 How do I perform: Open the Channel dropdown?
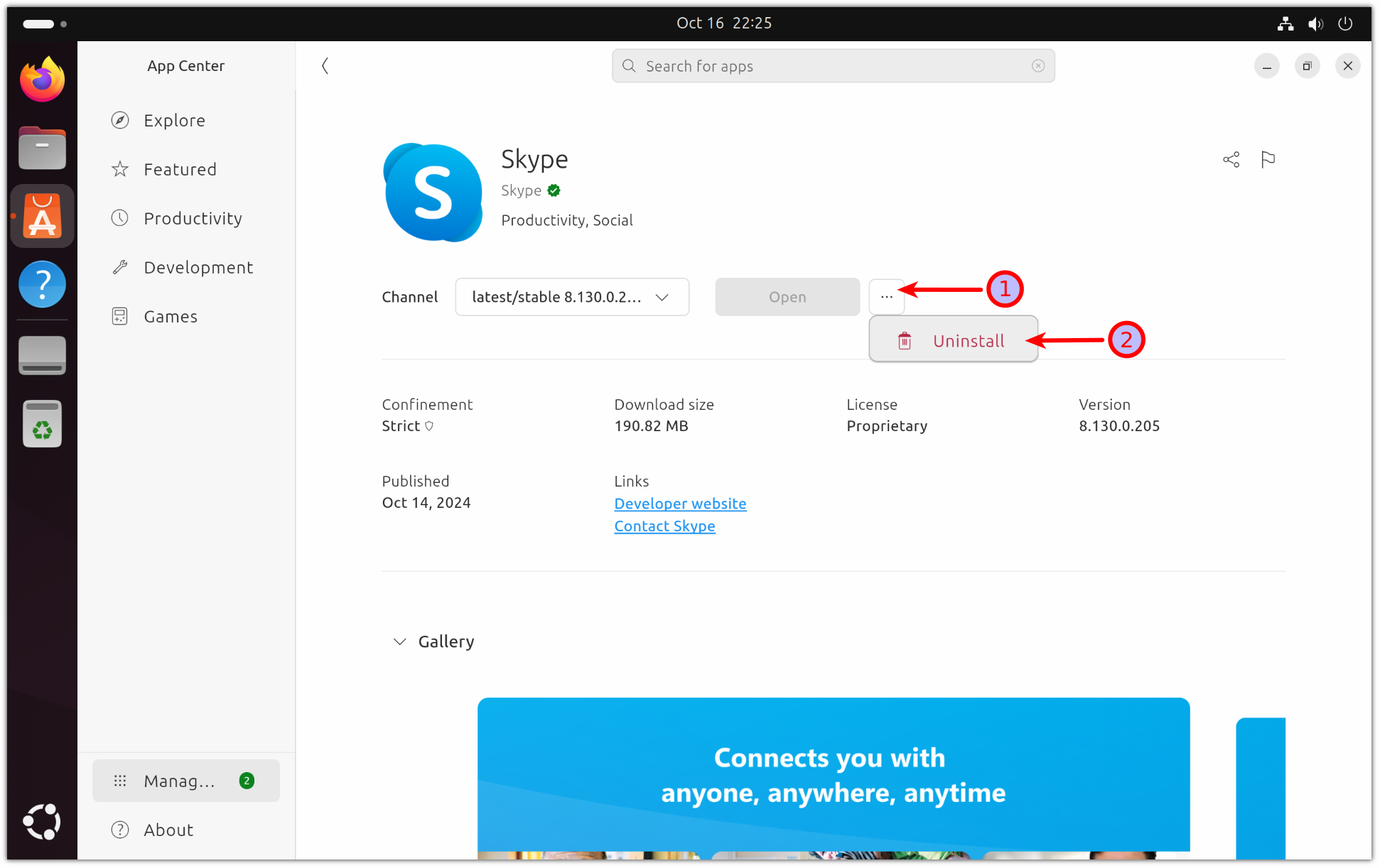click(572, 297)
